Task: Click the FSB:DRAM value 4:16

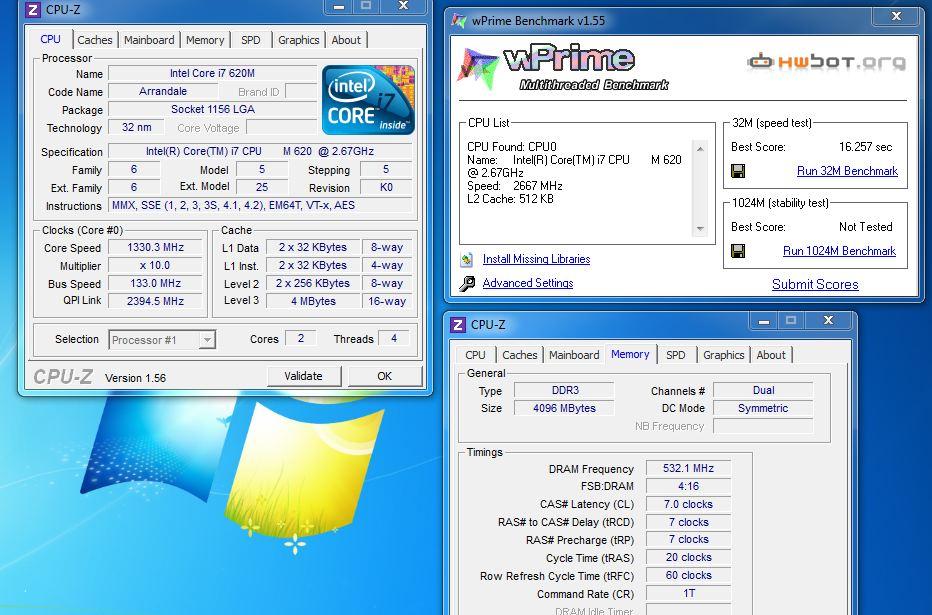Action: [x=688, y=486]
